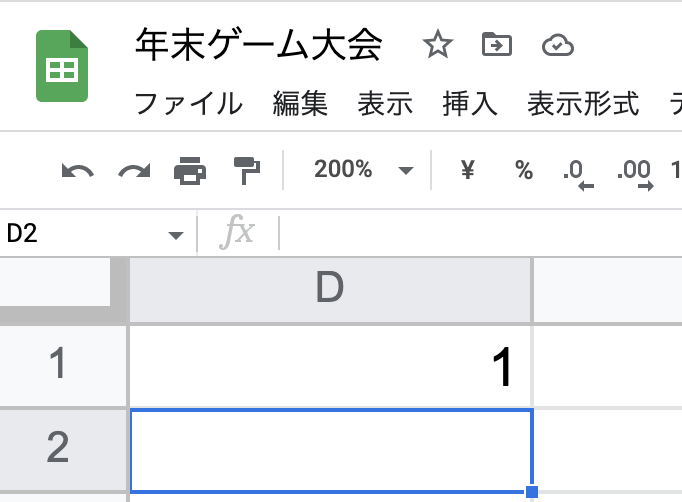The height and width of the screenshot is (502, 682).
Task: Click the move to folder icon
Action: pyautogui.click(x=497, y=44)
